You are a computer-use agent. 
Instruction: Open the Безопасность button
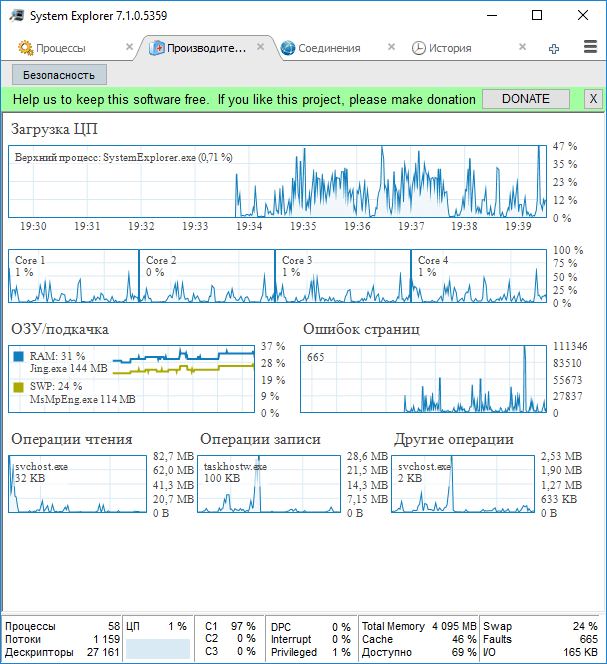59,75
